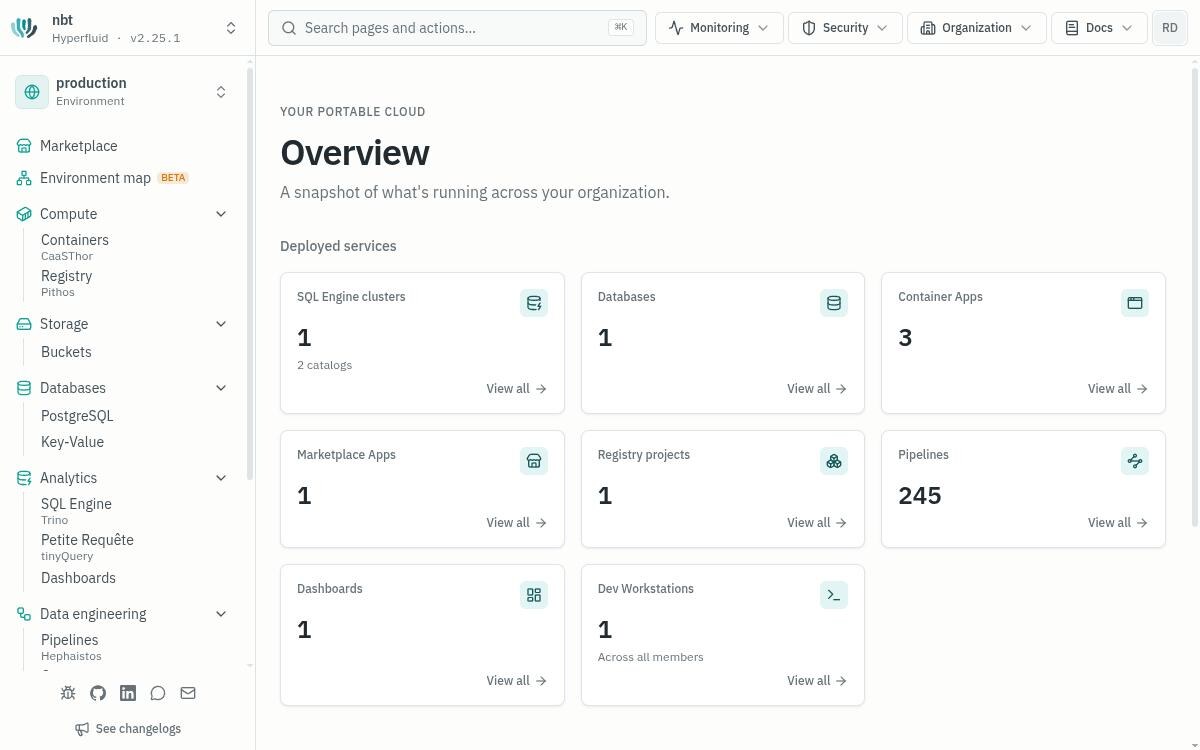Image resolution: width=1200 pixels, height=750 pixels.
Task: Collapse the Compute section chevron
Action: [221, 214]
